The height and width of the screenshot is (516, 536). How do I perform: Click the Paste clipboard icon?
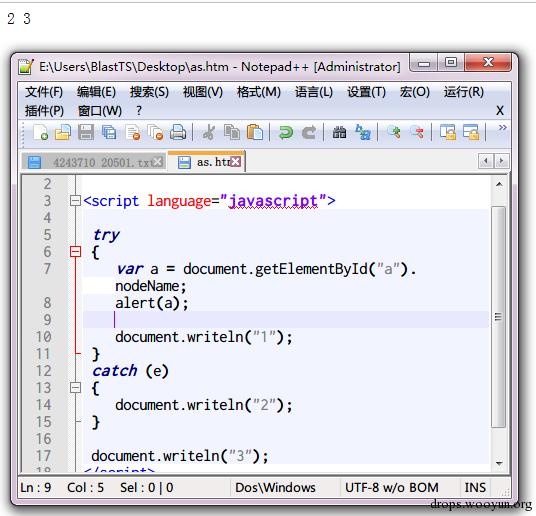pyautogui.click(x=255, y=132)
